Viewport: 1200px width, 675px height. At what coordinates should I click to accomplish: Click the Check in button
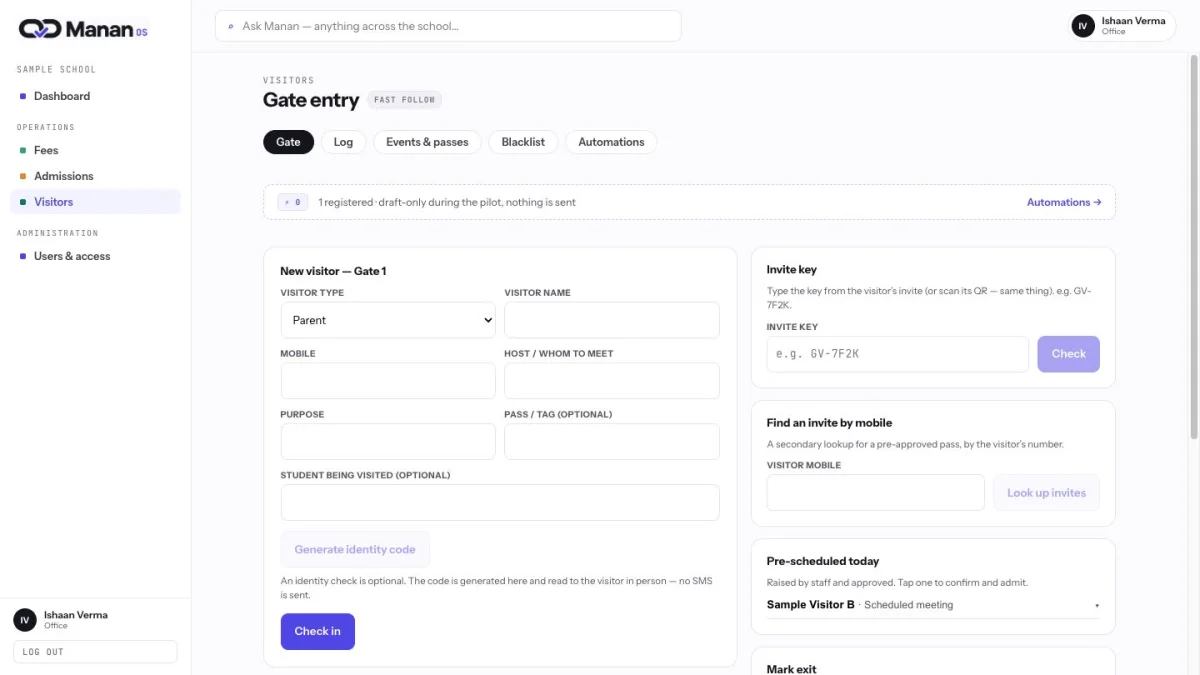[318, 631]
